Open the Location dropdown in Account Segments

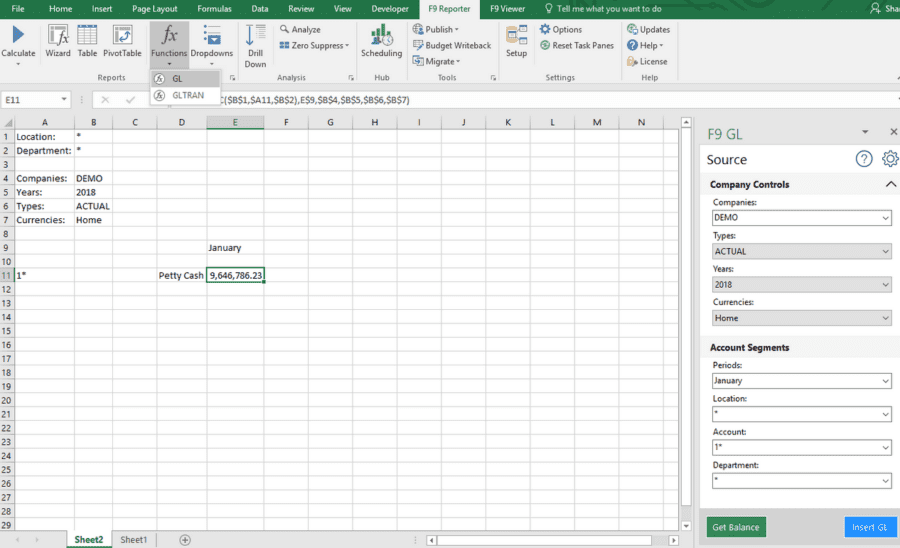[x=801, y=414]
